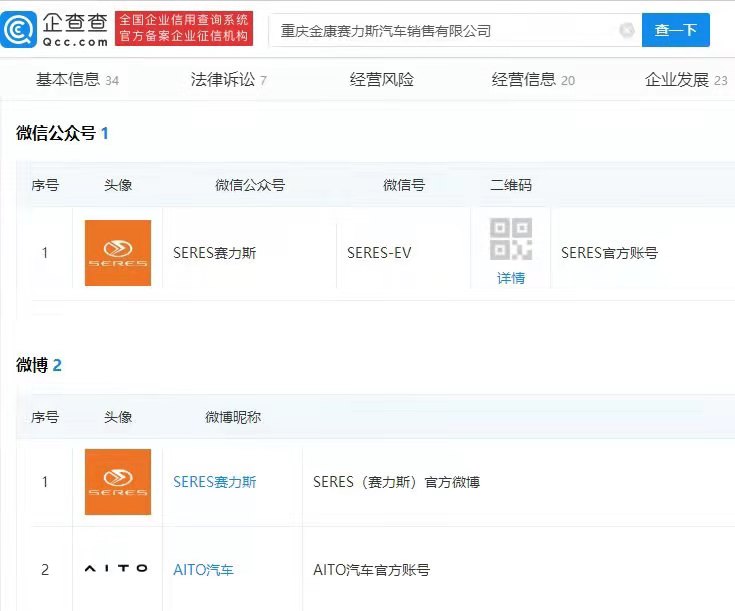Click the AITO logo avatar
The image size is (735, 611).
[x=116, y=568]
